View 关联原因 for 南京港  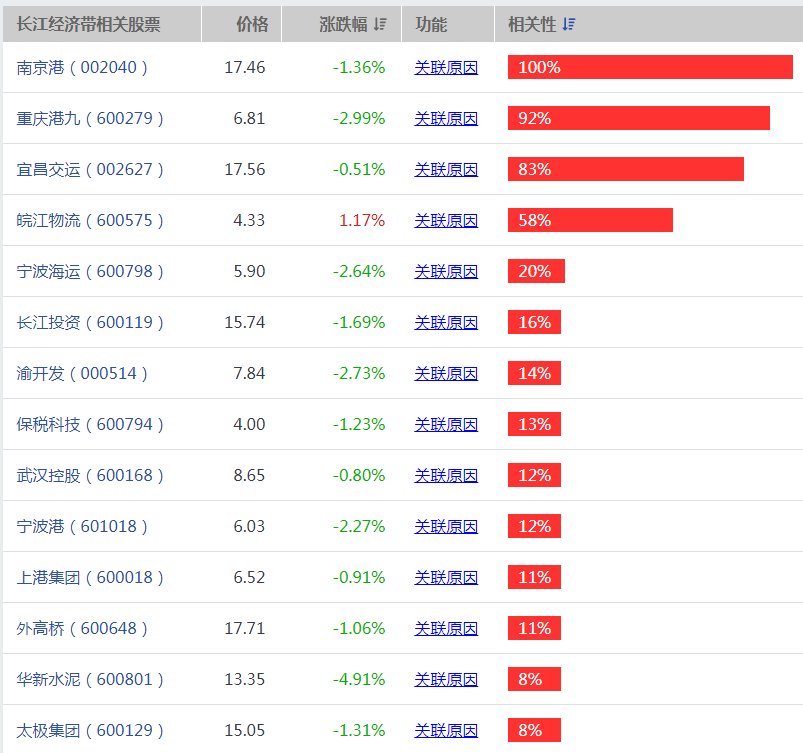pos(444,66)
